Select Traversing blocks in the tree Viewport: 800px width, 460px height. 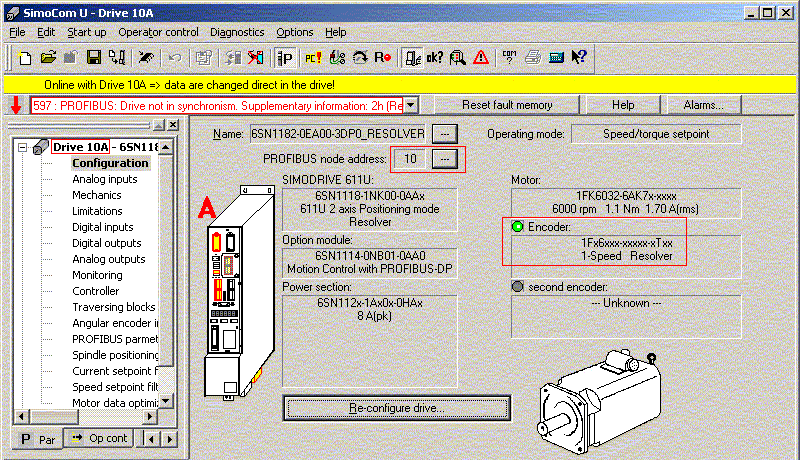coord(114,307)
